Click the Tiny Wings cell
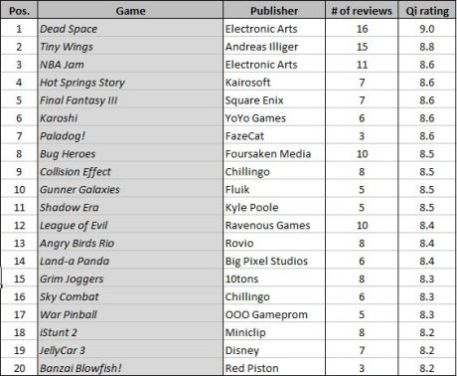 [130, 47]
